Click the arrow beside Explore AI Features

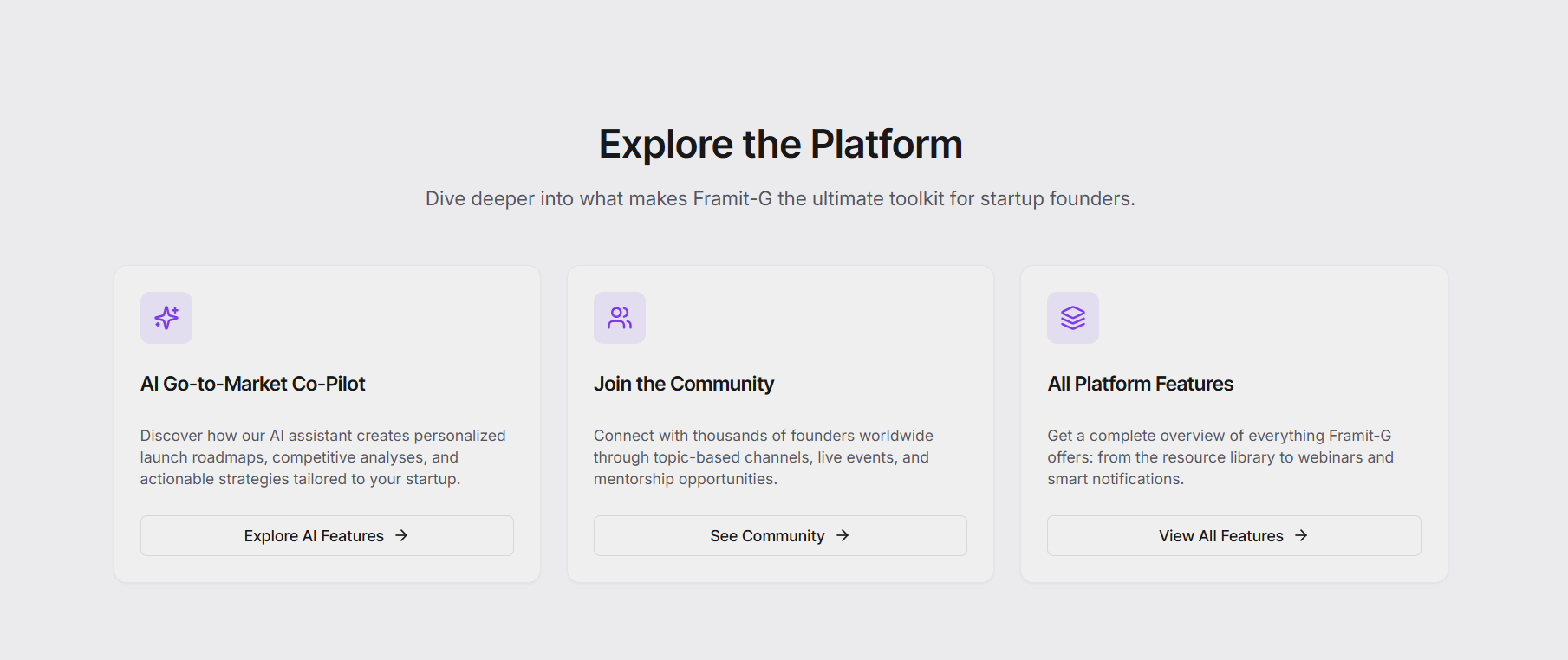click(401, 535)
